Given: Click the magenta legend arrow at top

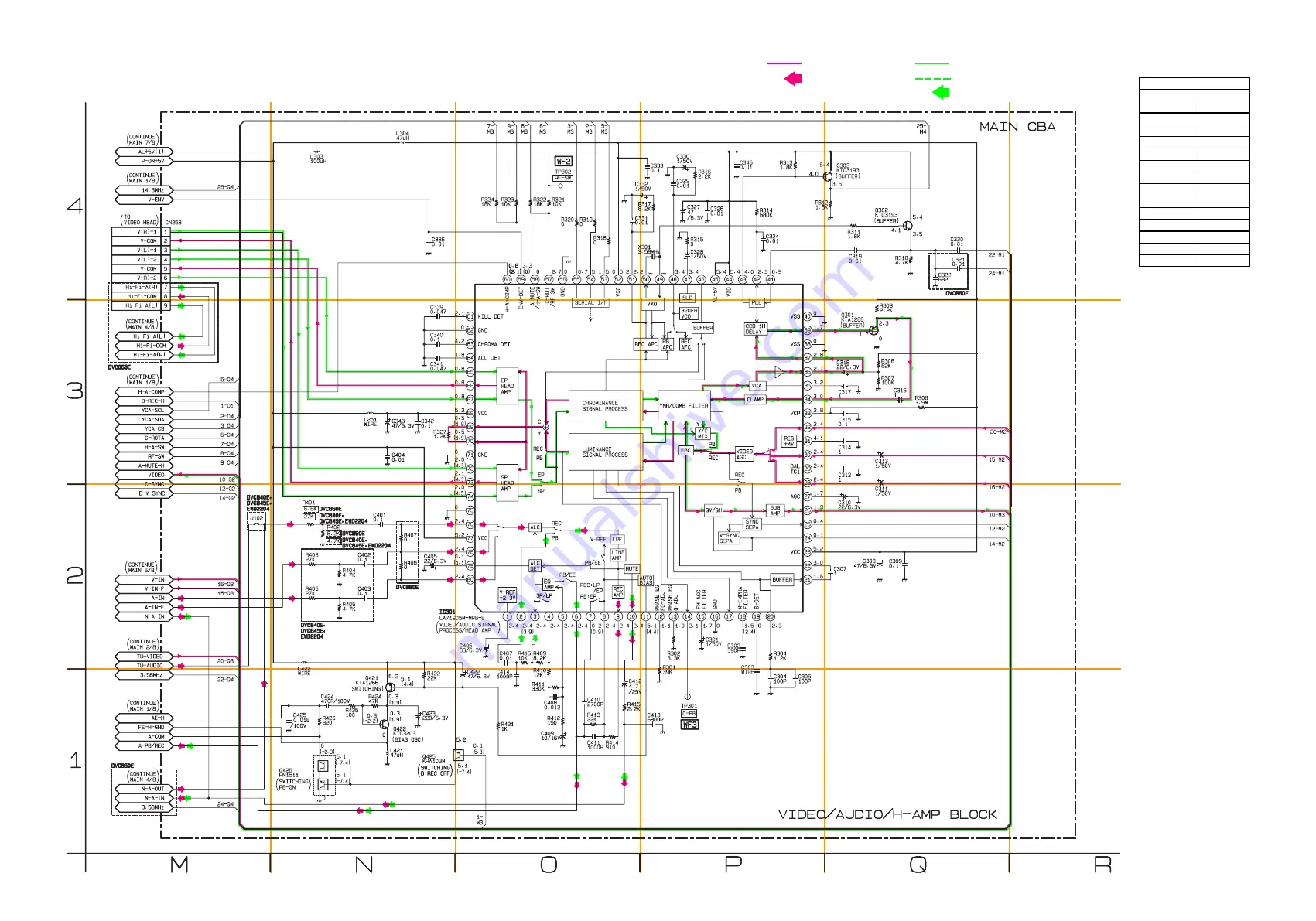Looking at the screenshot, I should point(793,78).
